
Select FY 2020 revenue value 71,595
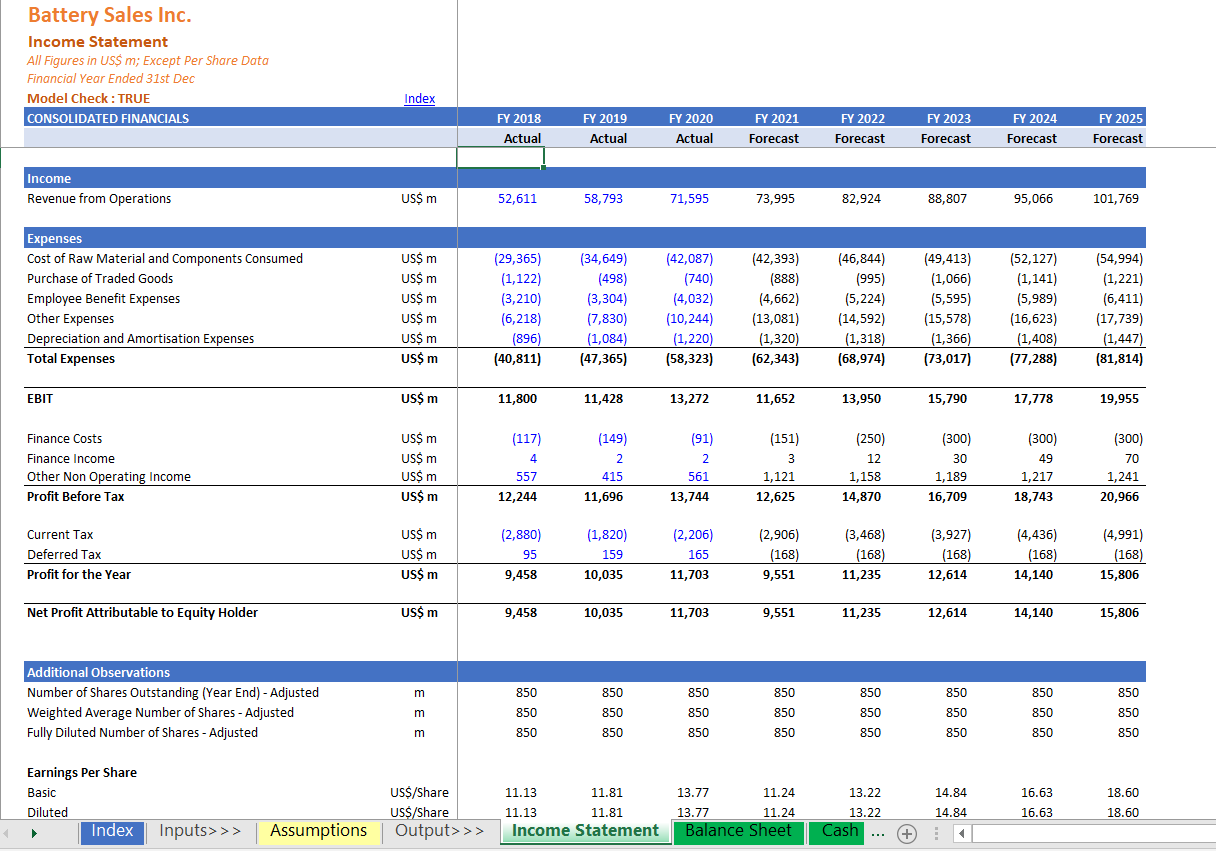pos(689,199)
